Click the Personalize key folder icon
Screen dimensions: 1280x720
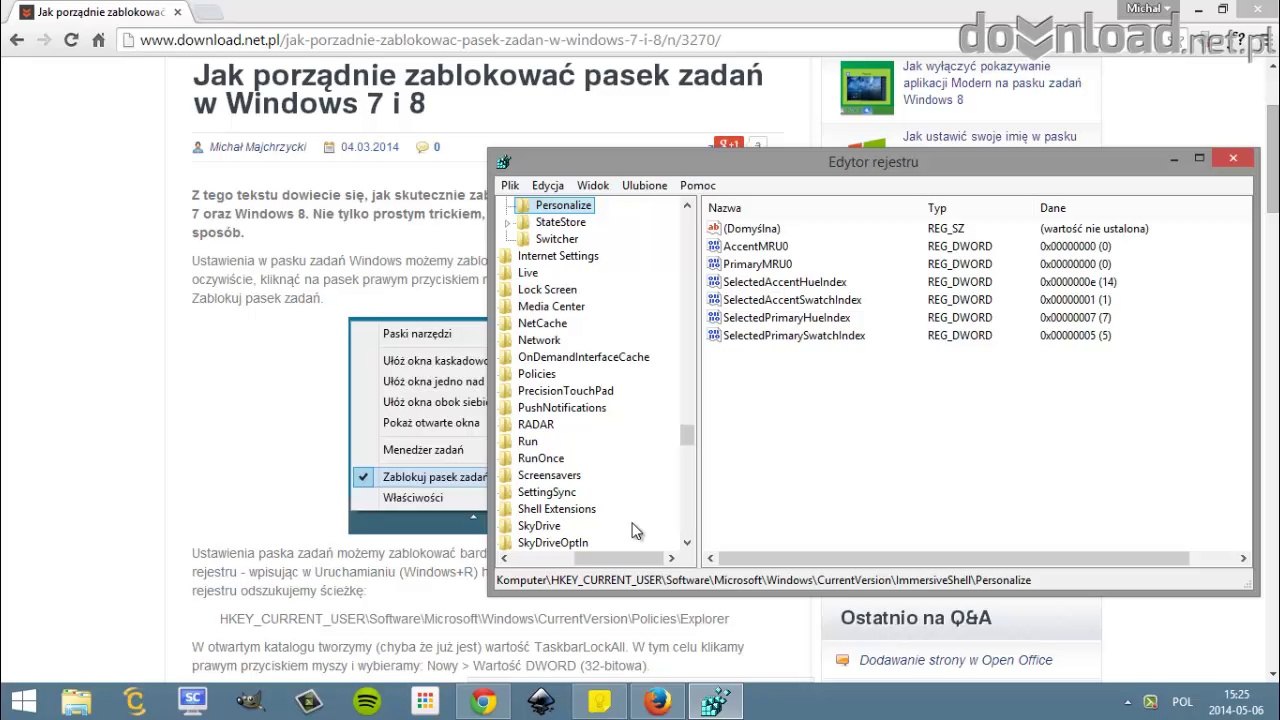click(523, 205)
